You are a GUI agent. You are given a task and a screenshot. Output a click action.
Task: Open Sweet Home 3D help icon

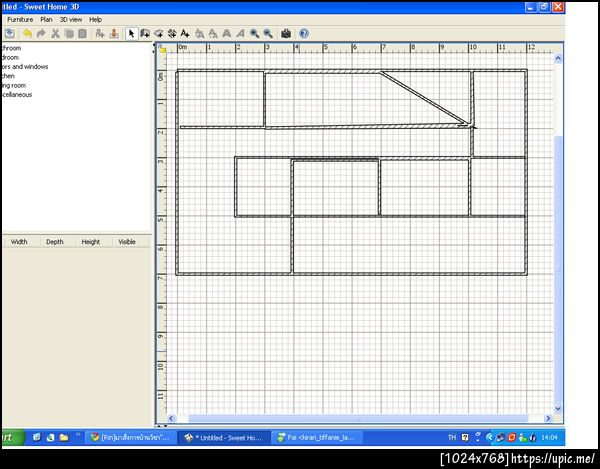coord(304,34)
